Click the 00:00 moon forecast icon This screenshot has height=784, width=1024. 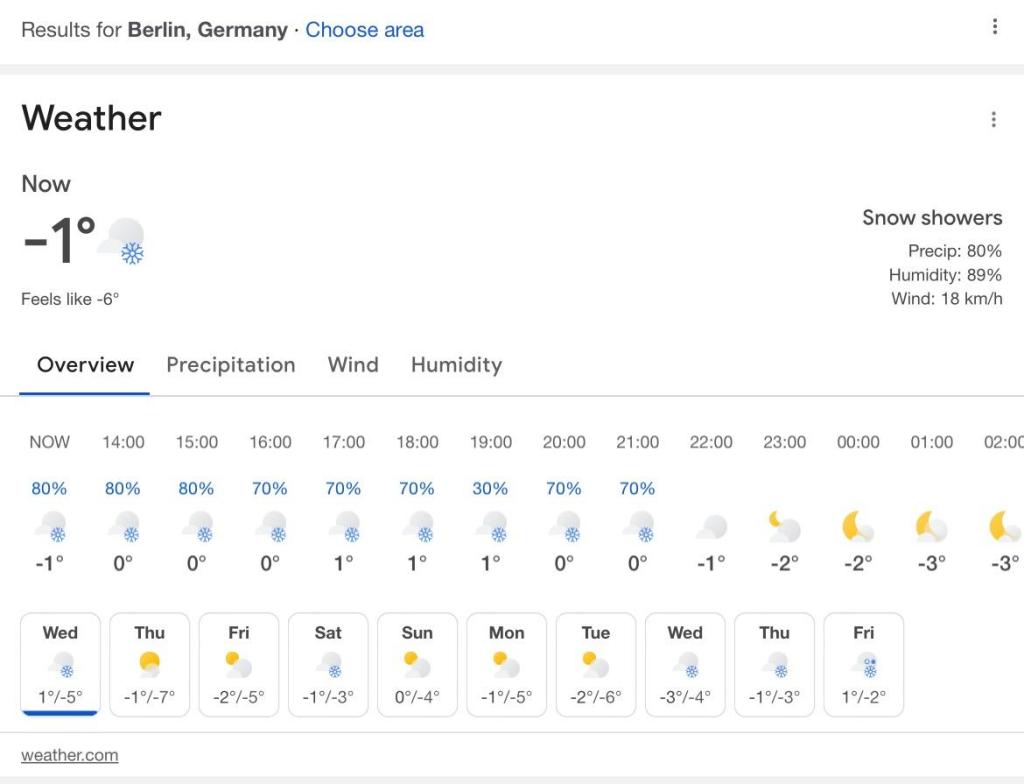coord(858,527)
